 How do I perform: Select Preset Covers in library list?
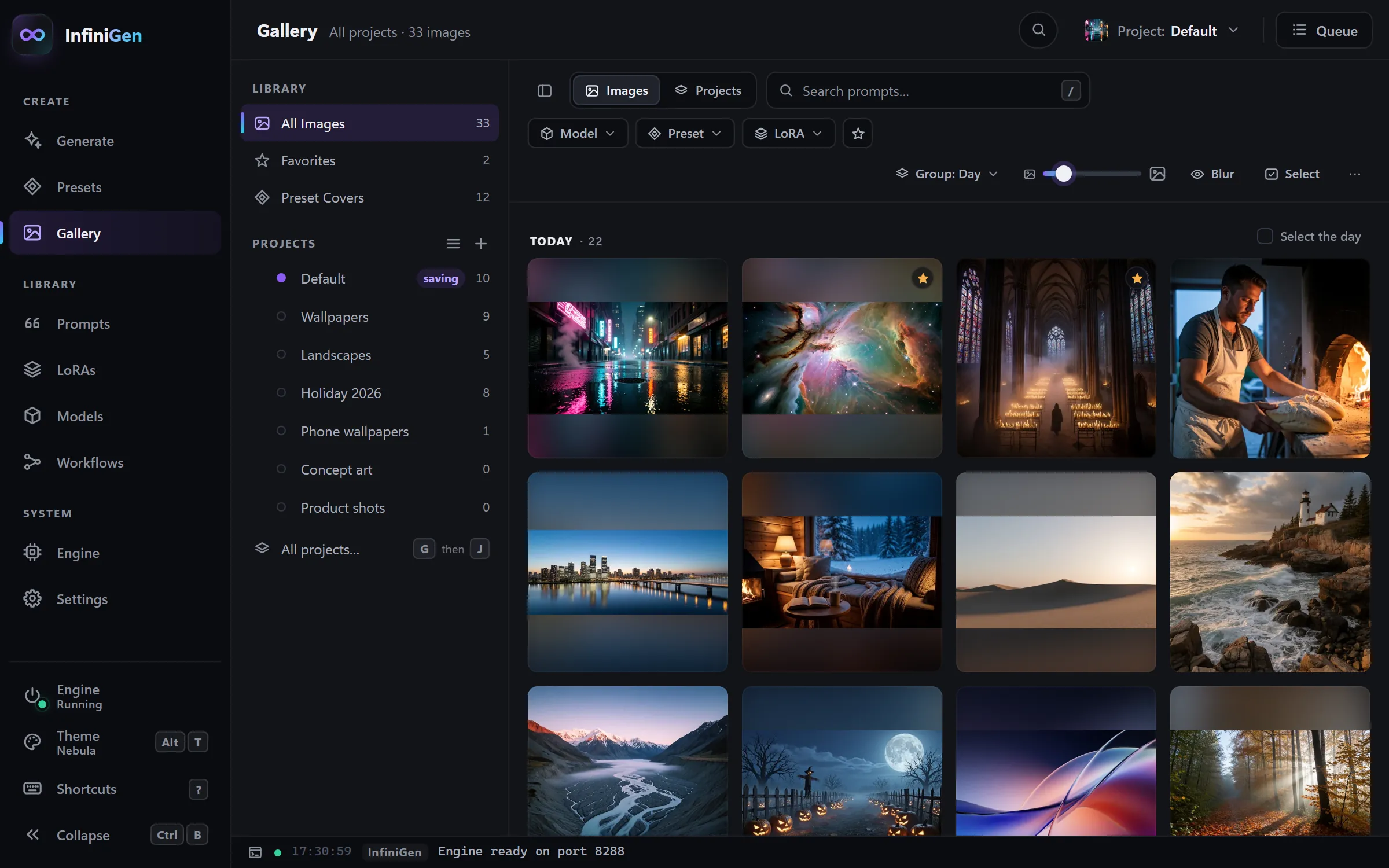coord(370,197)
